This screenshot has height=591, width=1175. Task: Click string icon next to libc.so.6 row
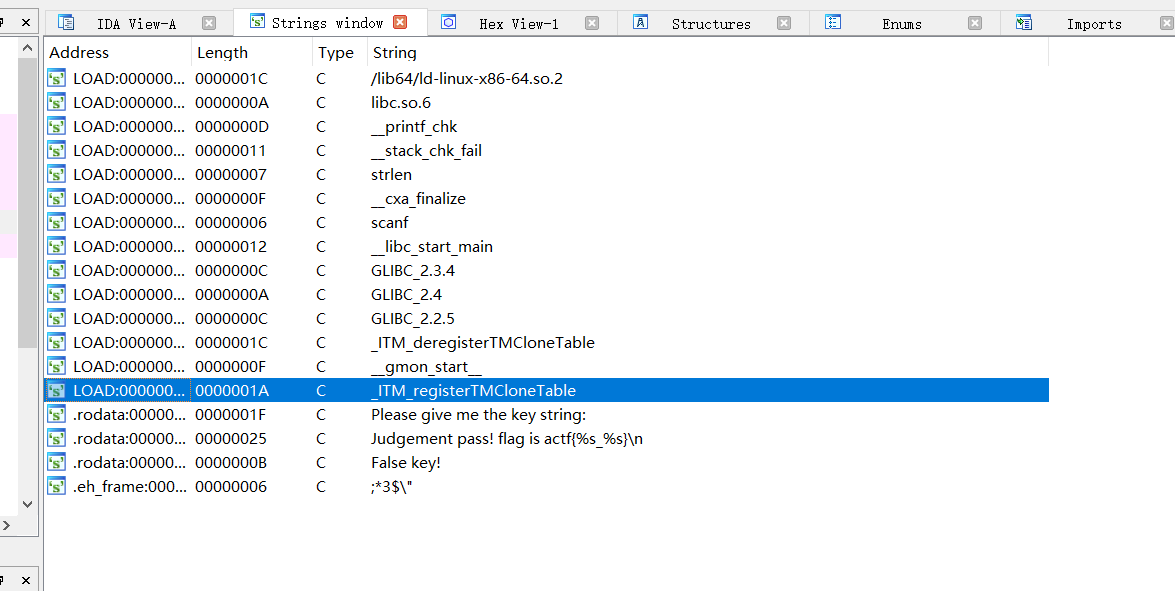click(x=57, y=102)
